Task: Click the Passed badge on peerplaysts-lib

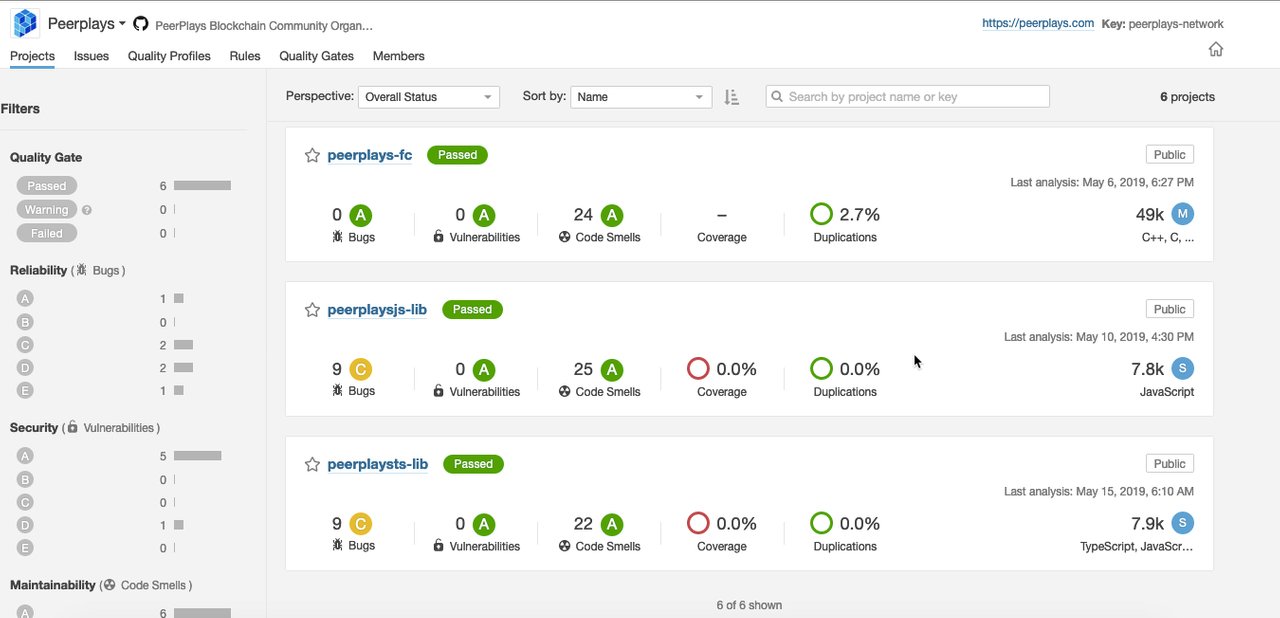Action: click(473, 464)
